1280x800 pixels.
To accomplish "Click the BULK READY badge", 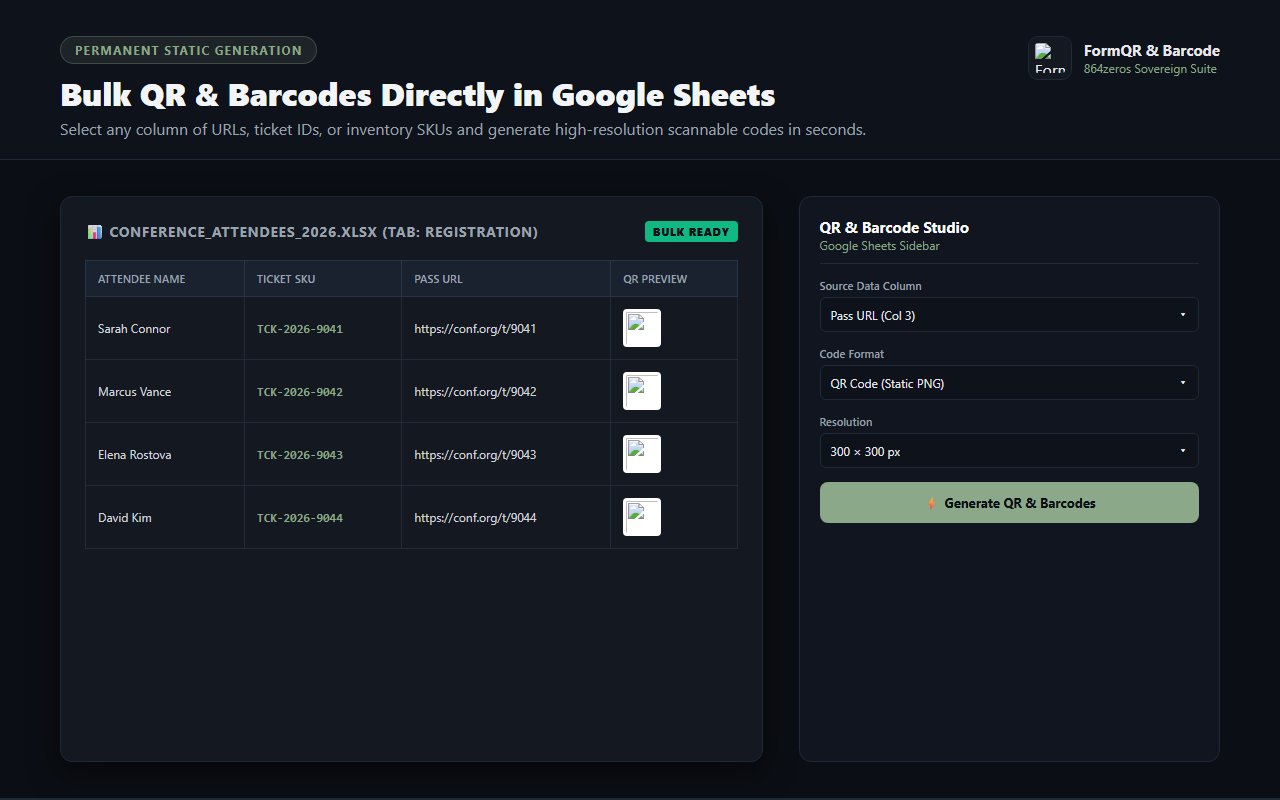I will (x=691, y=232).
